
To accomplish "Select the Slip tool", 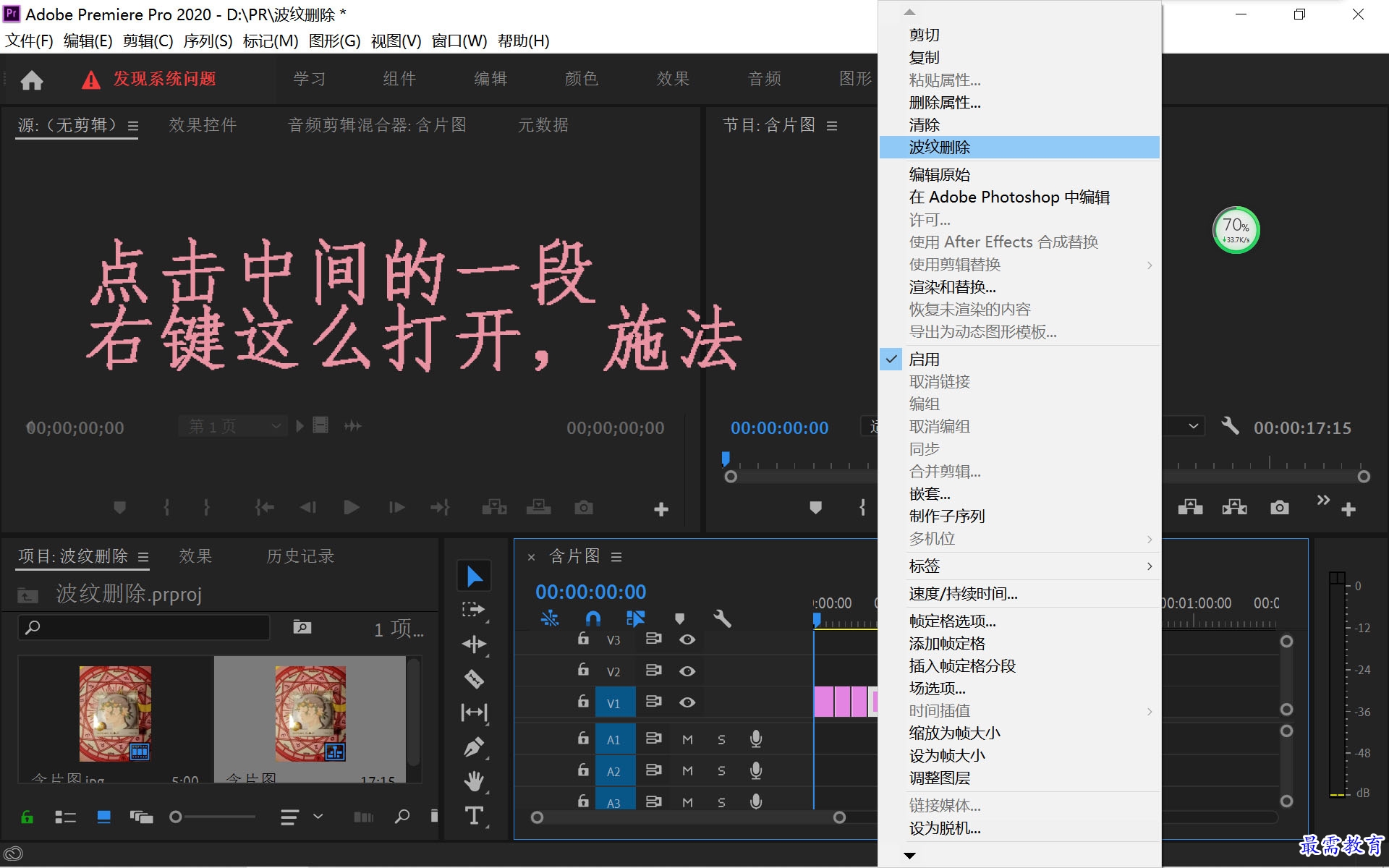I will click(x=474, y=712).
